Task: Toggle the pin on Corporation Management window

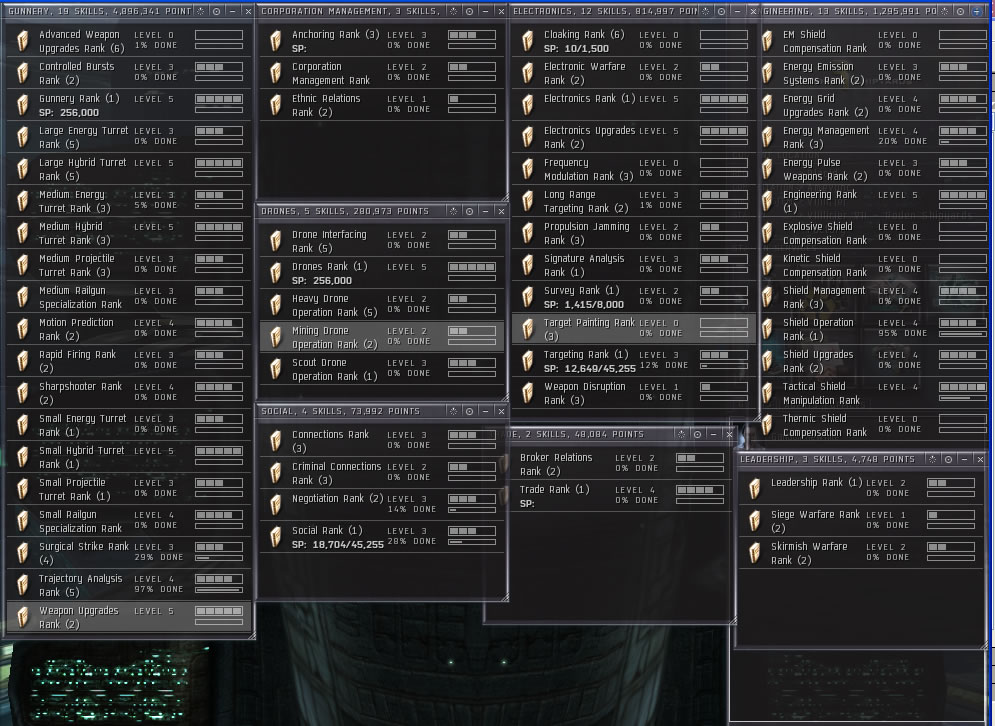Action: click(470, 11)
